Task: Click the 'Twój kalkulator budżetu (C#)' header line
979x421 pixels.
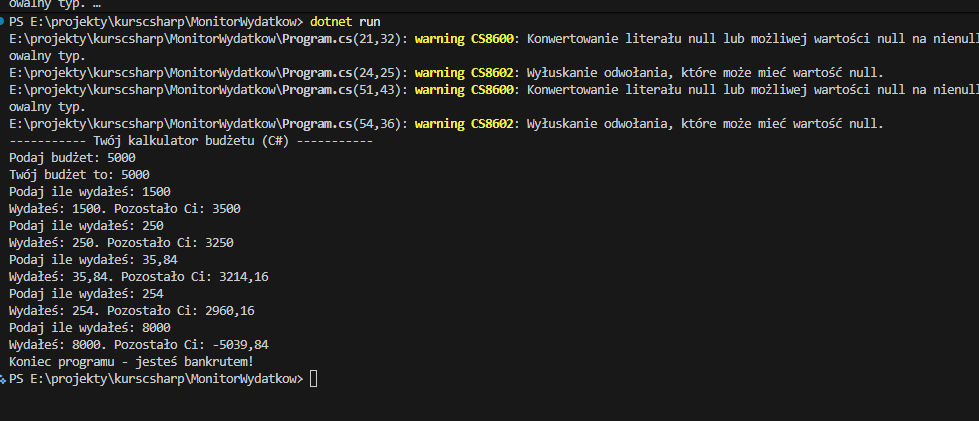Action: (x=190, y=141)
